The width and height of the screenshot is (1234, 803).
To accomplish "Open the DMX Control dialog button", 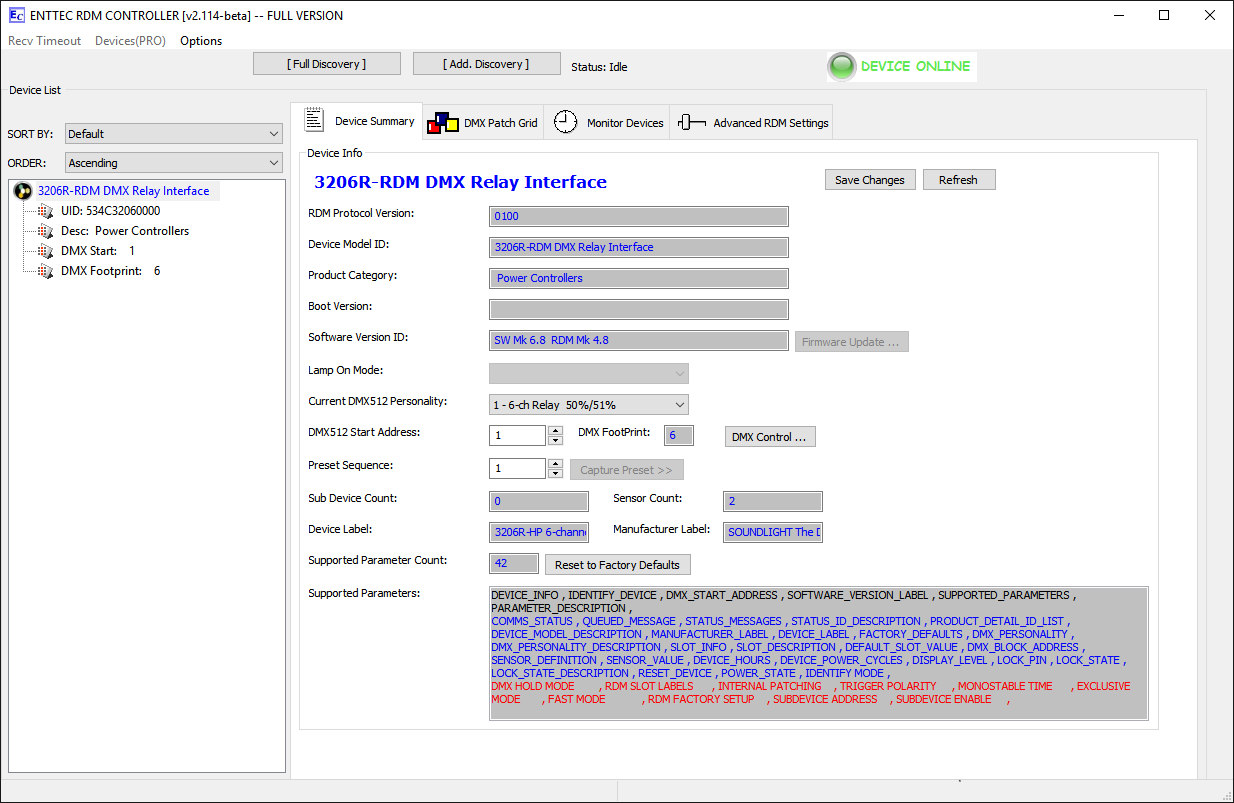I will (x=769, y=437).
